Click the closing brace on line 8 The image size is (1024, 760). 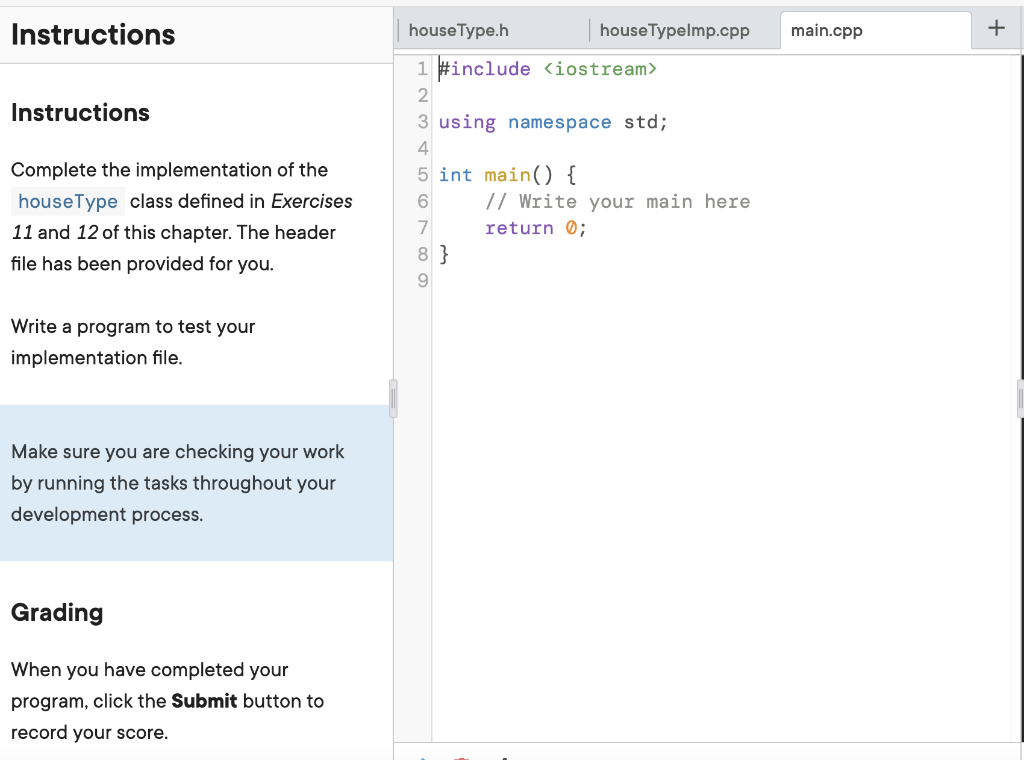443,254
